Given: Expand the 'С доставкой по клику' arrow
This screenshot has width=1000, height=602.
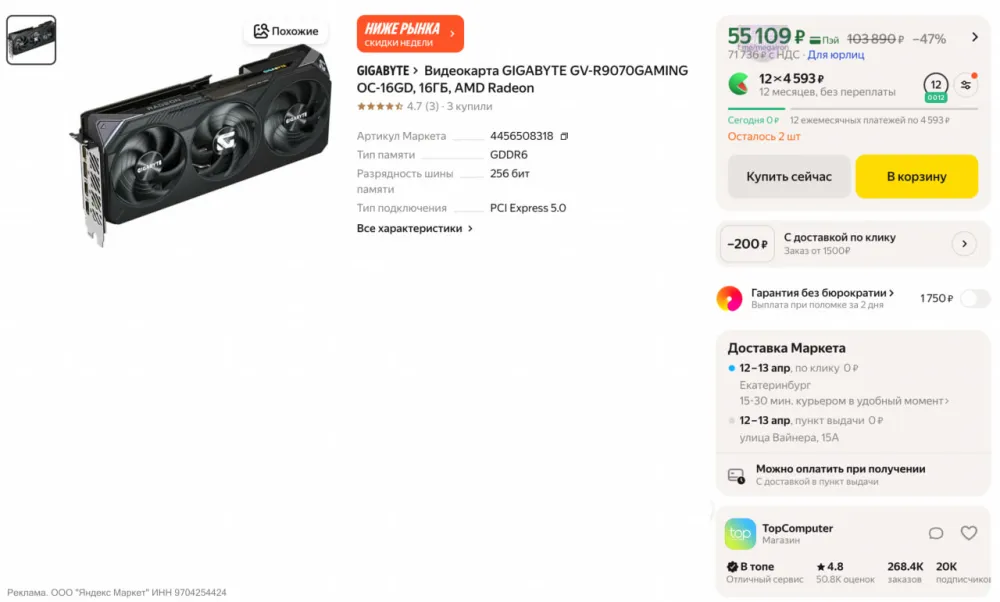Looking at the screenshot, I should (x=963, y=243).
